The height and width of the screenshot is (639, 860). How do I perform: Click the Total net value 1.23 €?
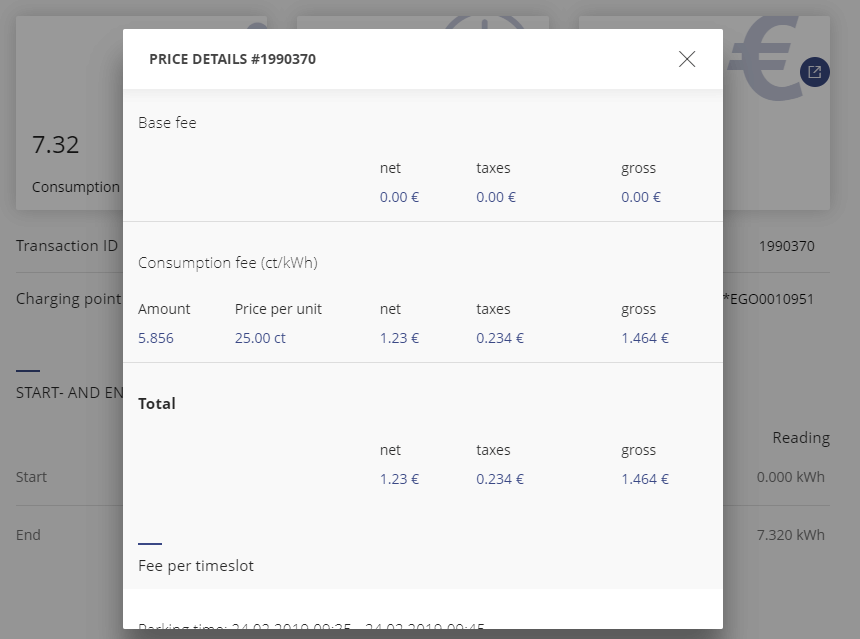[x=399, y=479]
